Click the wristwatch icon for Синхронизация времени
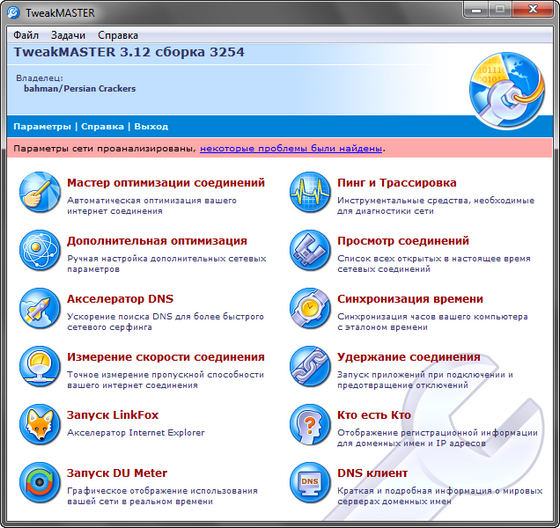Image resolution: width=560 pixels, height=528 pixels. [310, 308]
